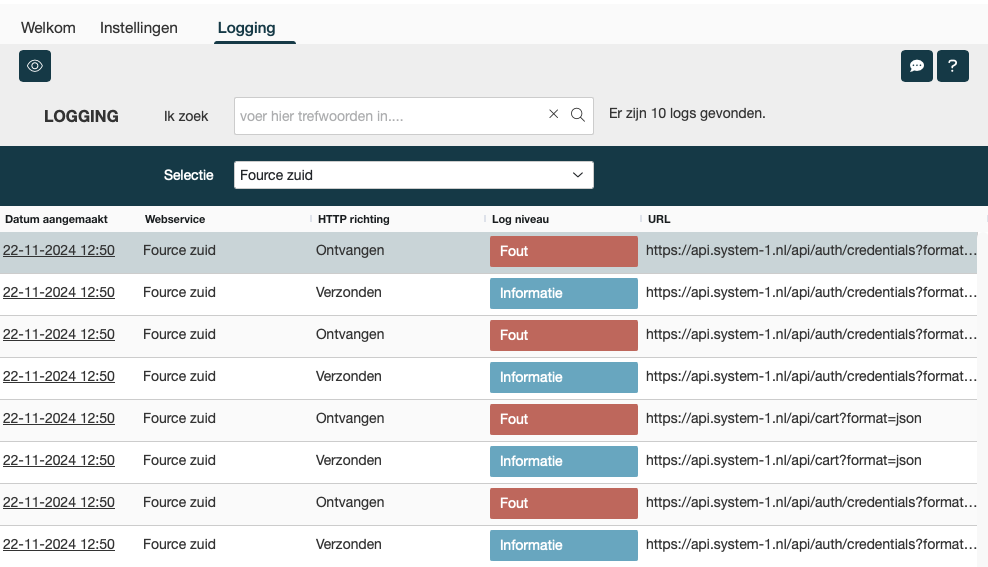Click the Informatie badge in second row
Screen dimensions: 988x567
563,293
